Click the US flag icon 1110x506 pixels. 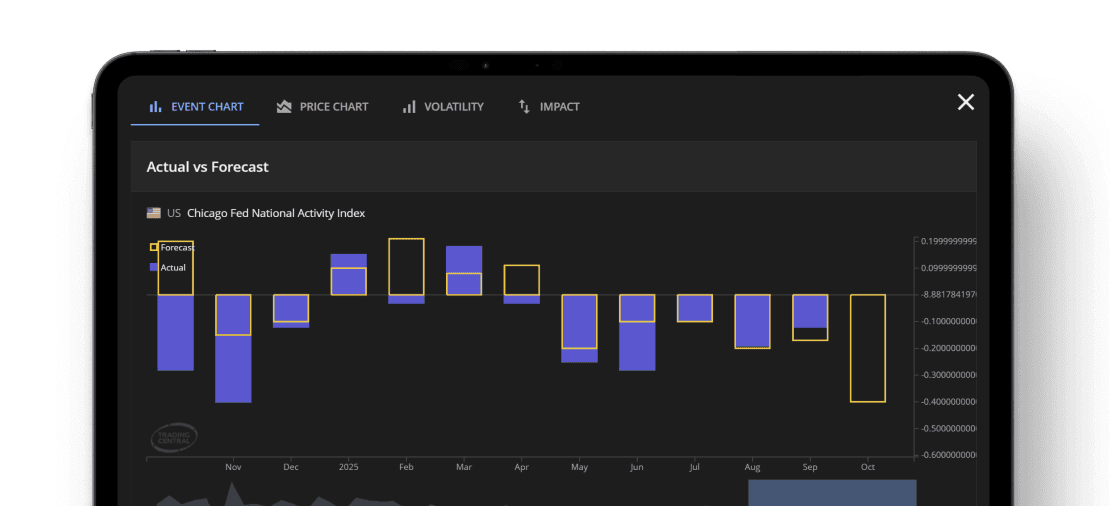point(153,213)
